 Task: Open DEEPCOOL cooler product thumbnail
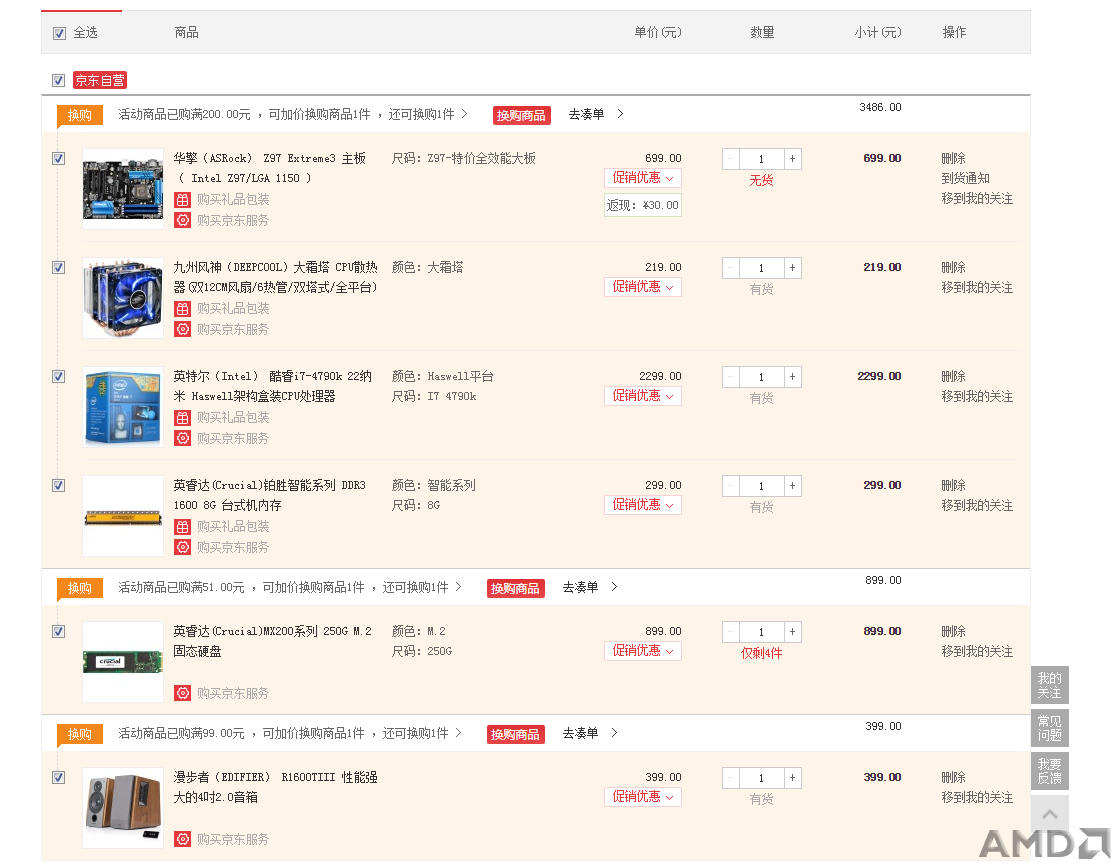(x=123, y=297)
